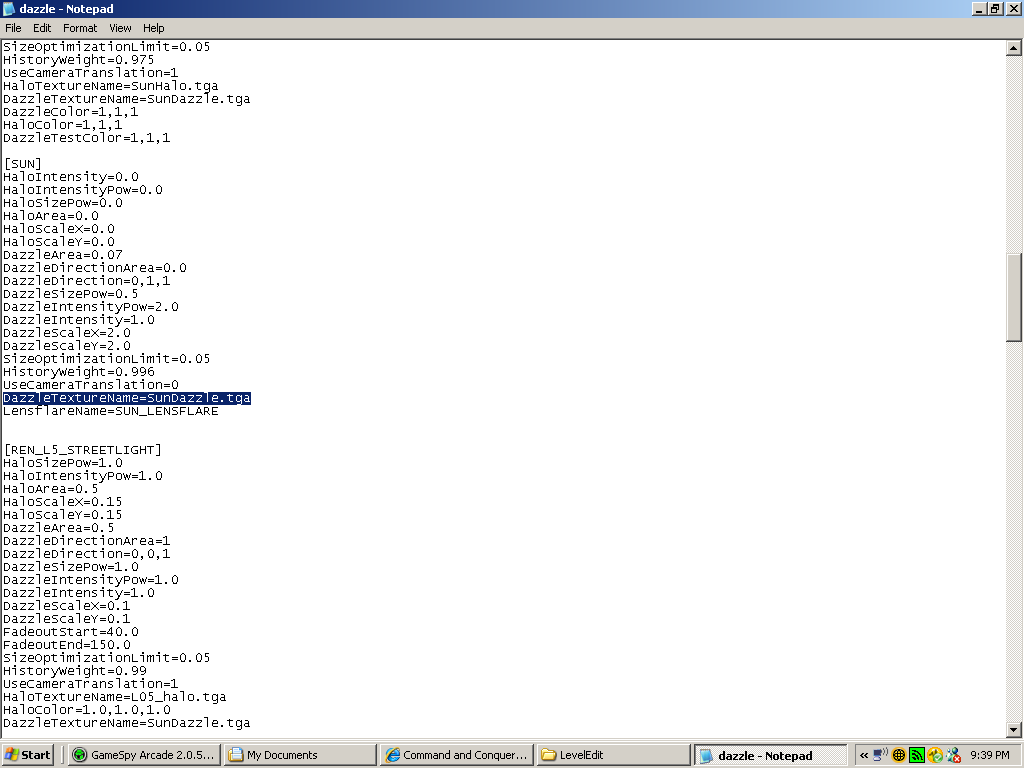Click the Start button
The width and height of the screenshot is (1024, 768).
[28, 755]
